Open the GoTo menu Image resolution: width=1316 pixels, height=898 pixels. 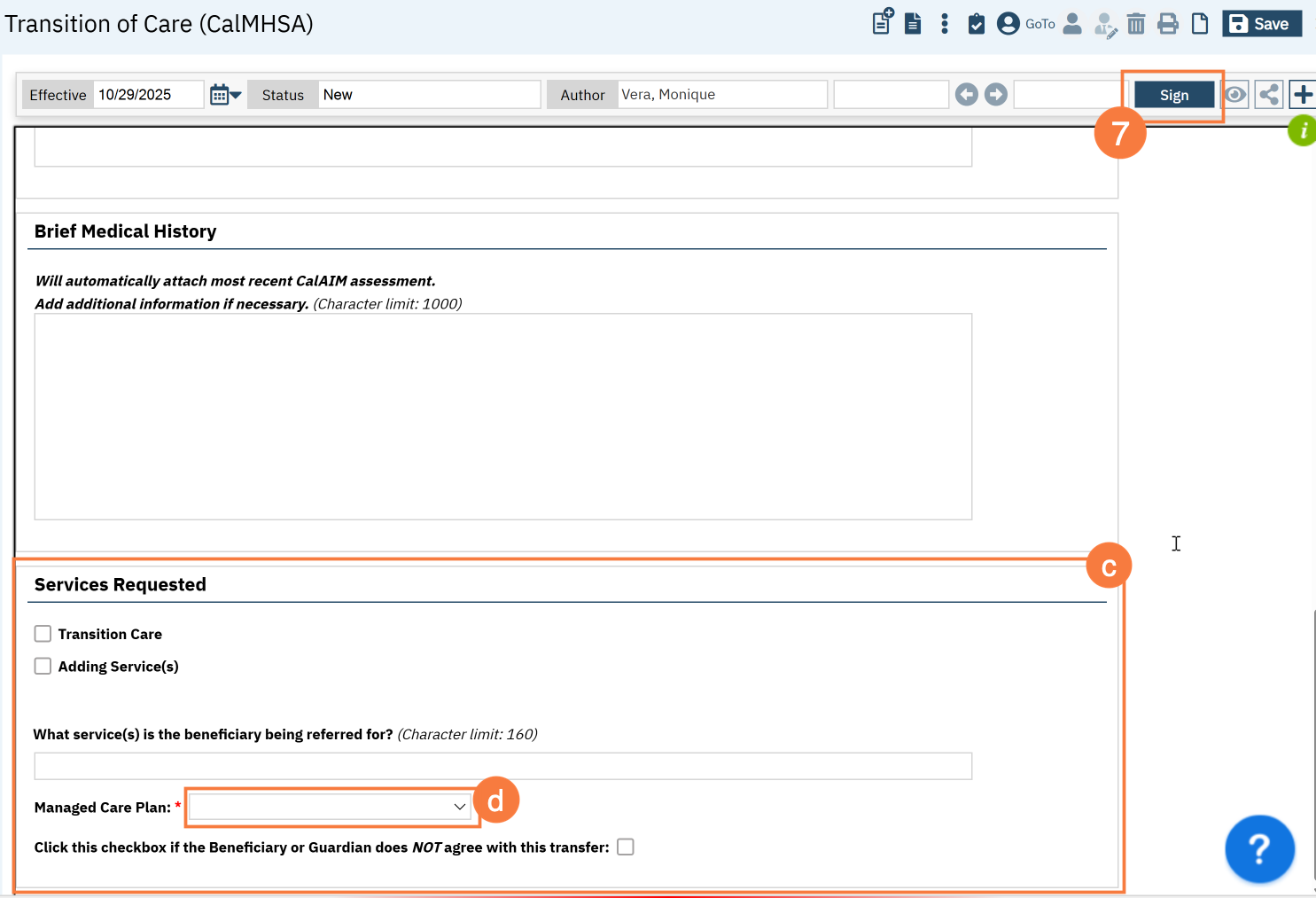pos(1027,24)
